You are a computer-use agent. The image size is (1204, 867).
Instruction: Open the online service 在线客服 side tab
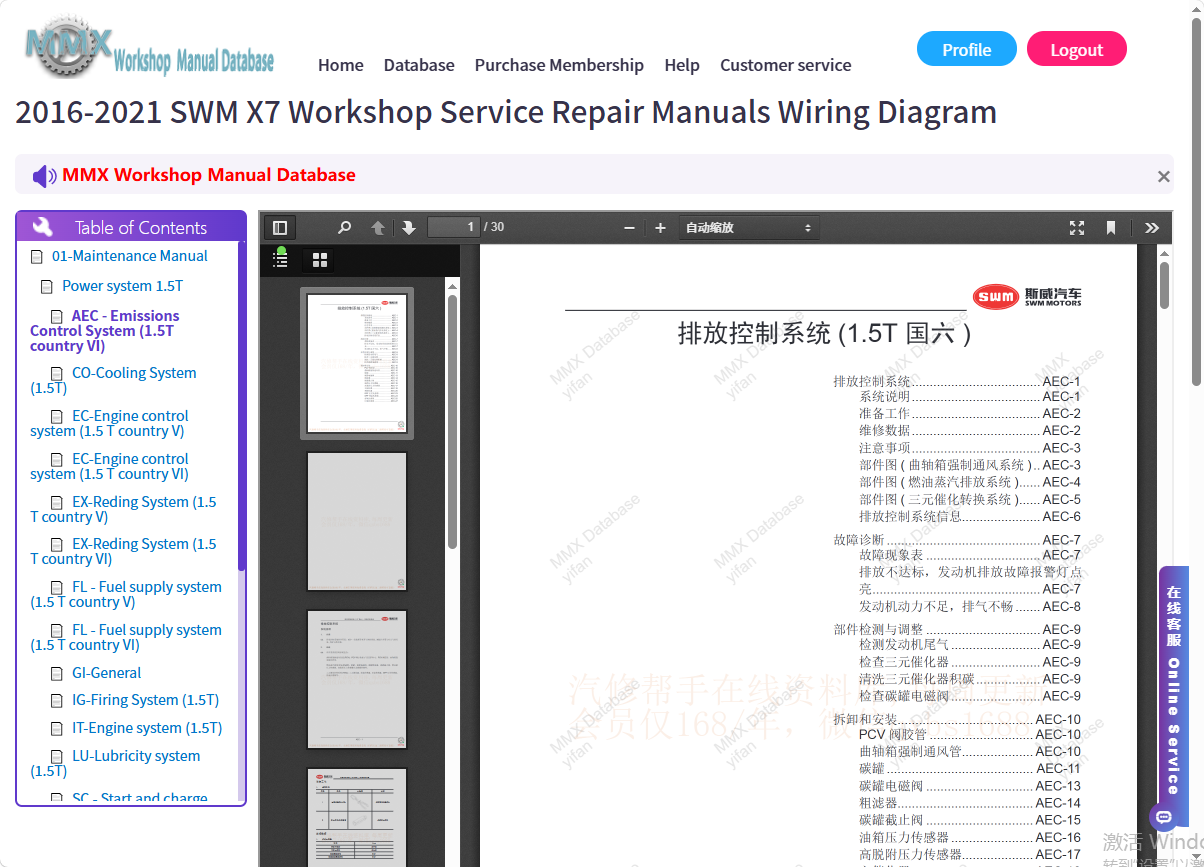point(1174,688)
